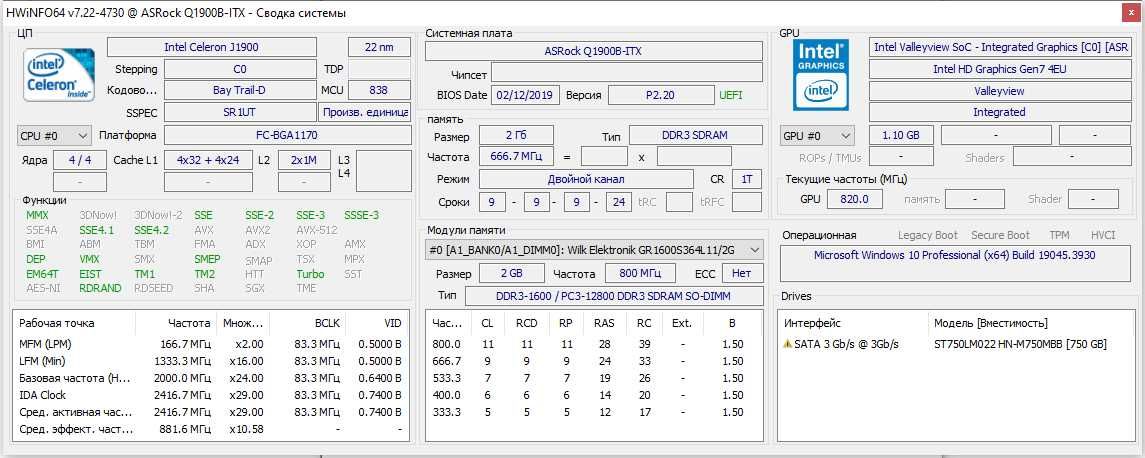Select the 533.3 timing row

[594, 378]
